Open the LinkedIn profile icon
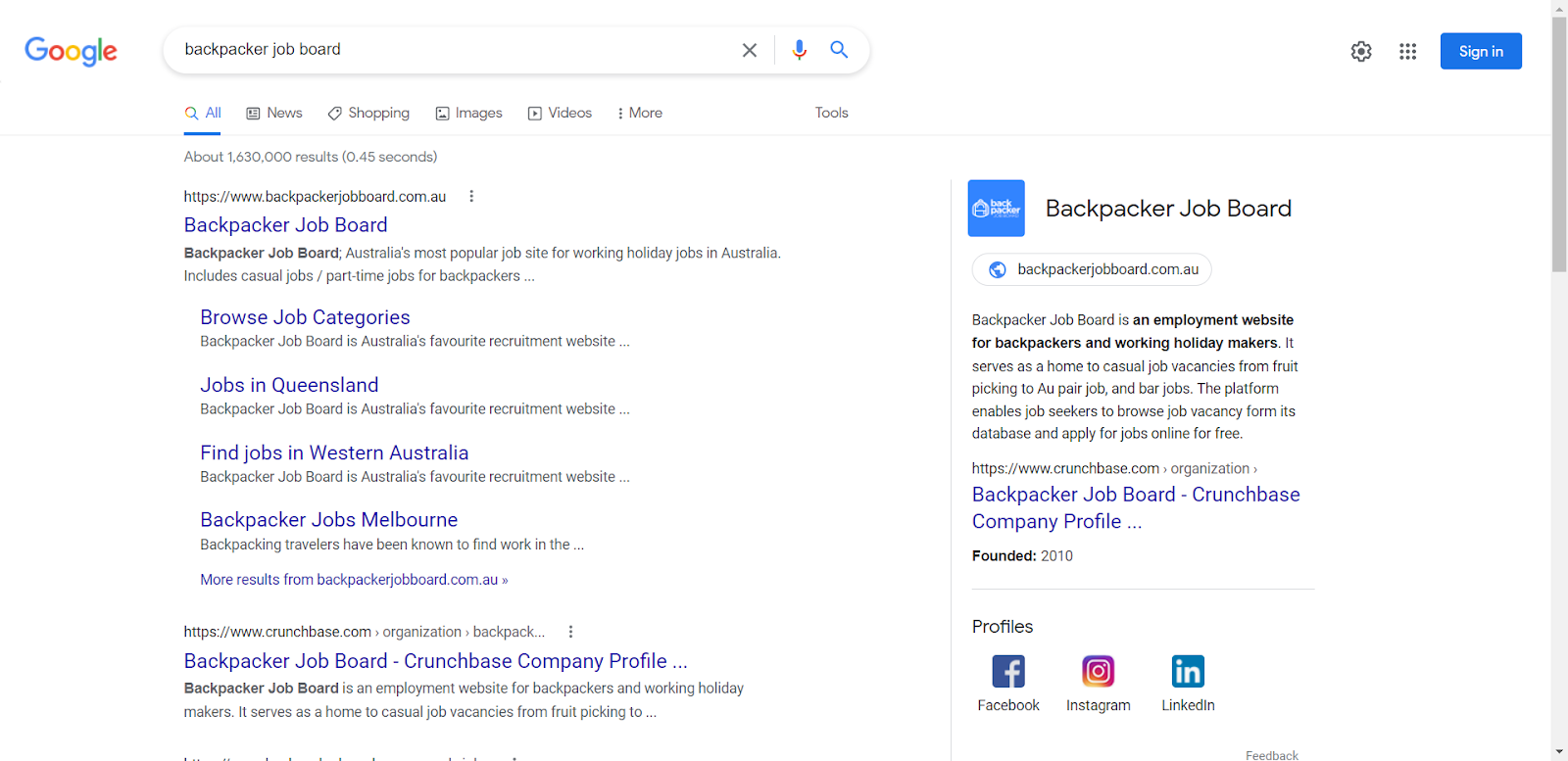 click(x=1188, y=672)
